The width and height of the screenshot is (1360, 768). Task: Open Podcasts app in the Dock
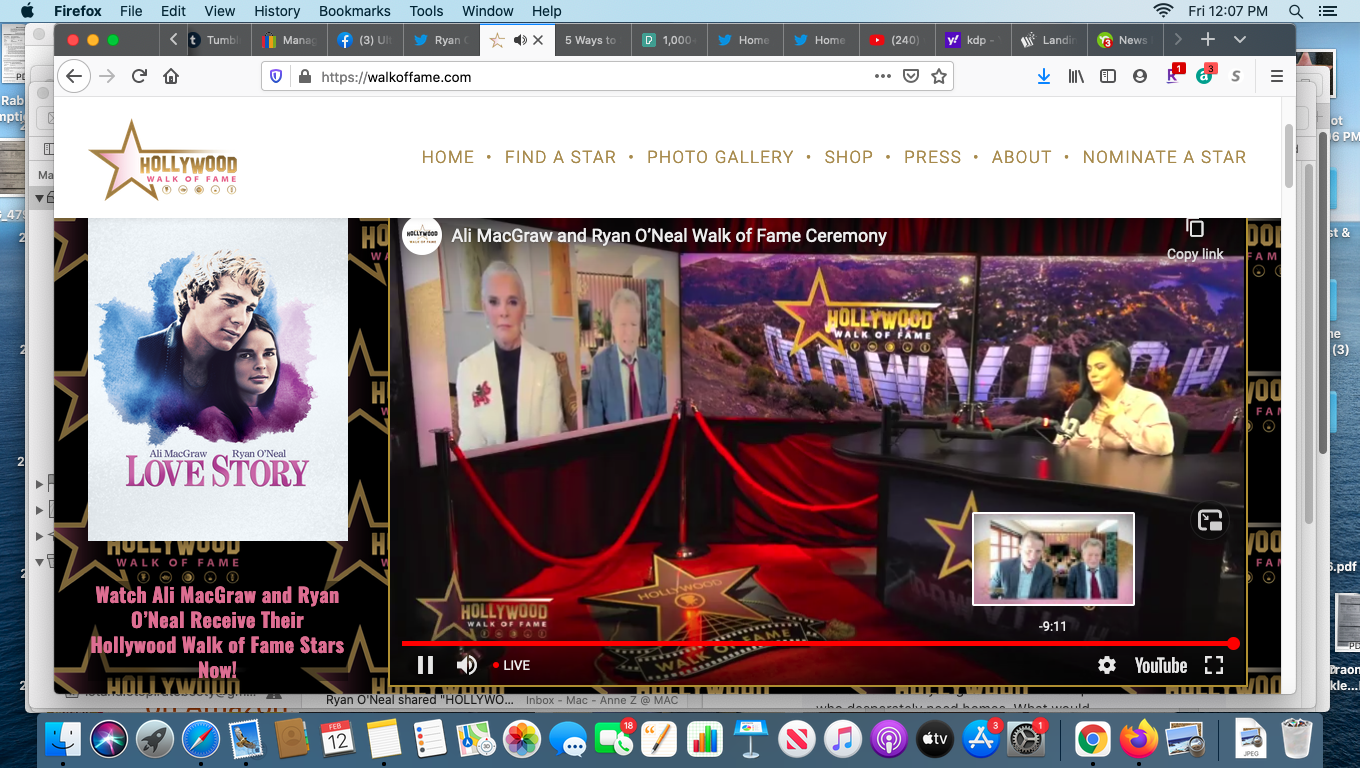click(x=888, y=740)
